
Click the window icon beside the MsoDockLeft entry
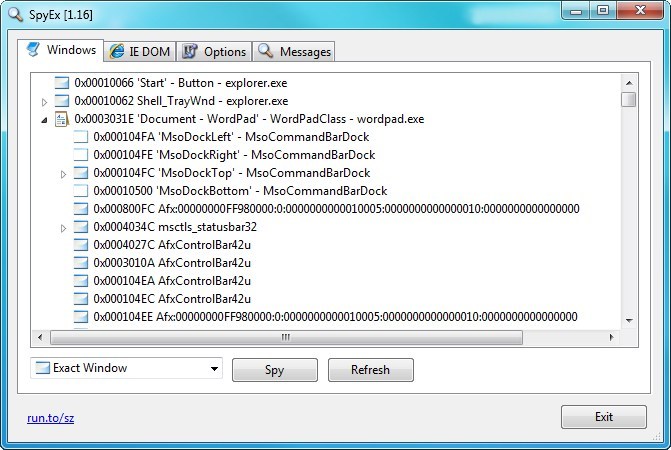[81, 137]
